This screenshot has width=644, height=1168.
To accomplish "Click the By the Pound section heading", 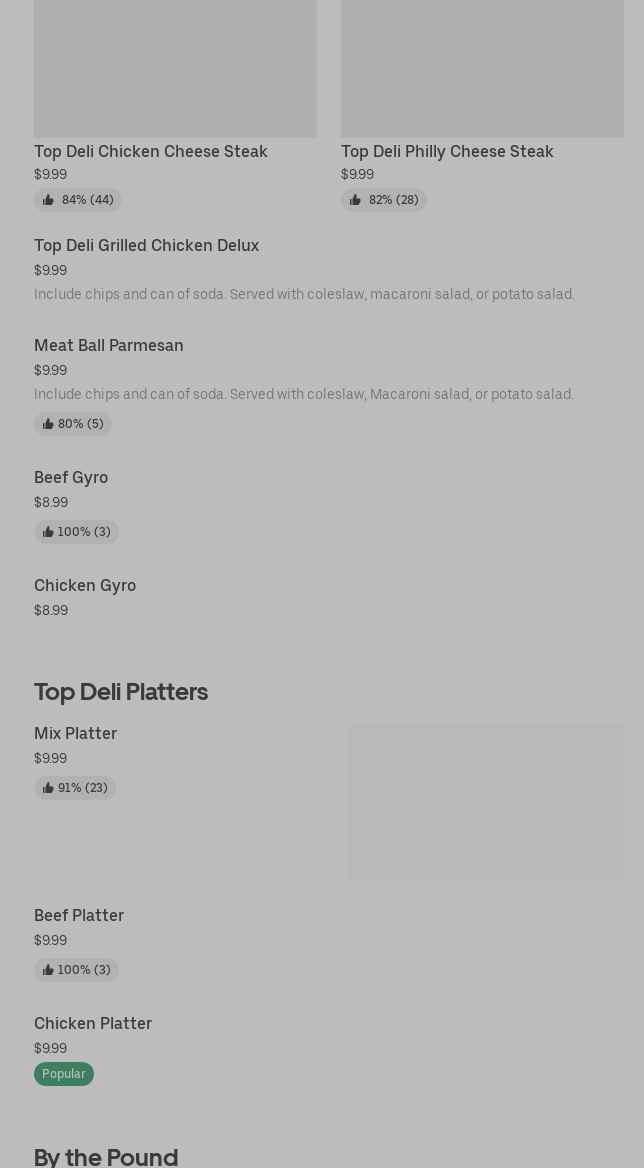I will [x=106, y=1156].
